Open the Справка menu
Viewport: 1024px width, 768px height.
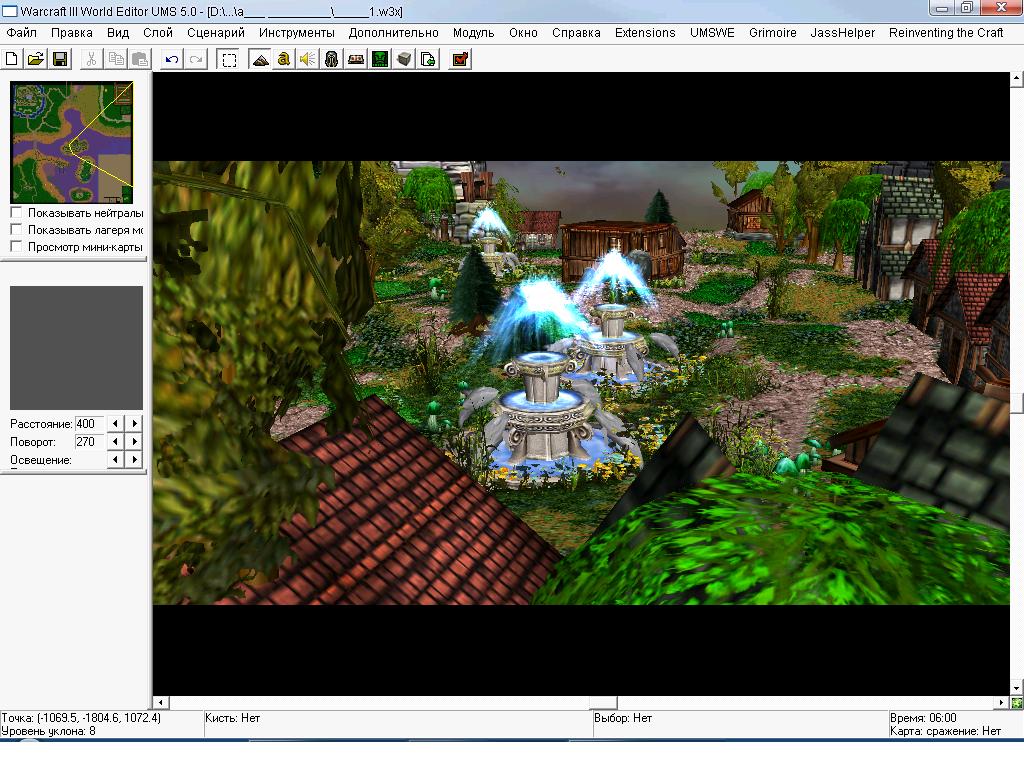[x=576, y=33]
